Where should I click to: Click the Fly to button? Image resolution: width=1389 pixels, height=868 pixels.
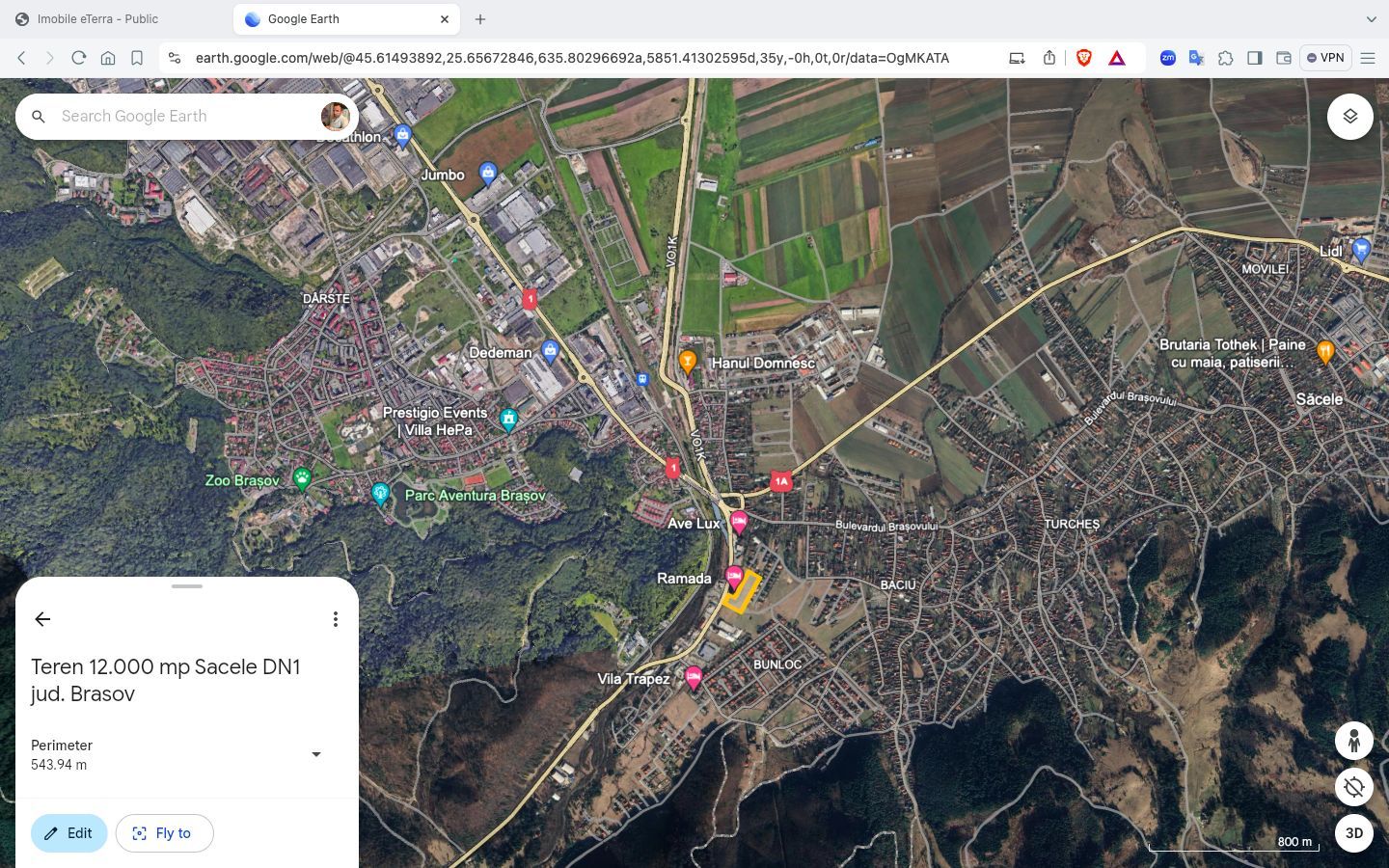pos(164,833)
